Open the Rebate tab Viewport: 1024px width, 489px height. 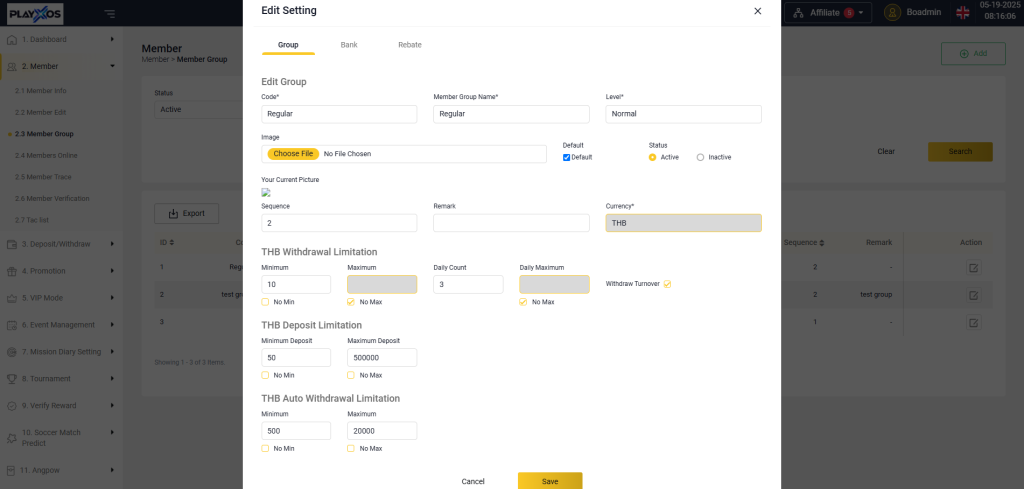409,45
